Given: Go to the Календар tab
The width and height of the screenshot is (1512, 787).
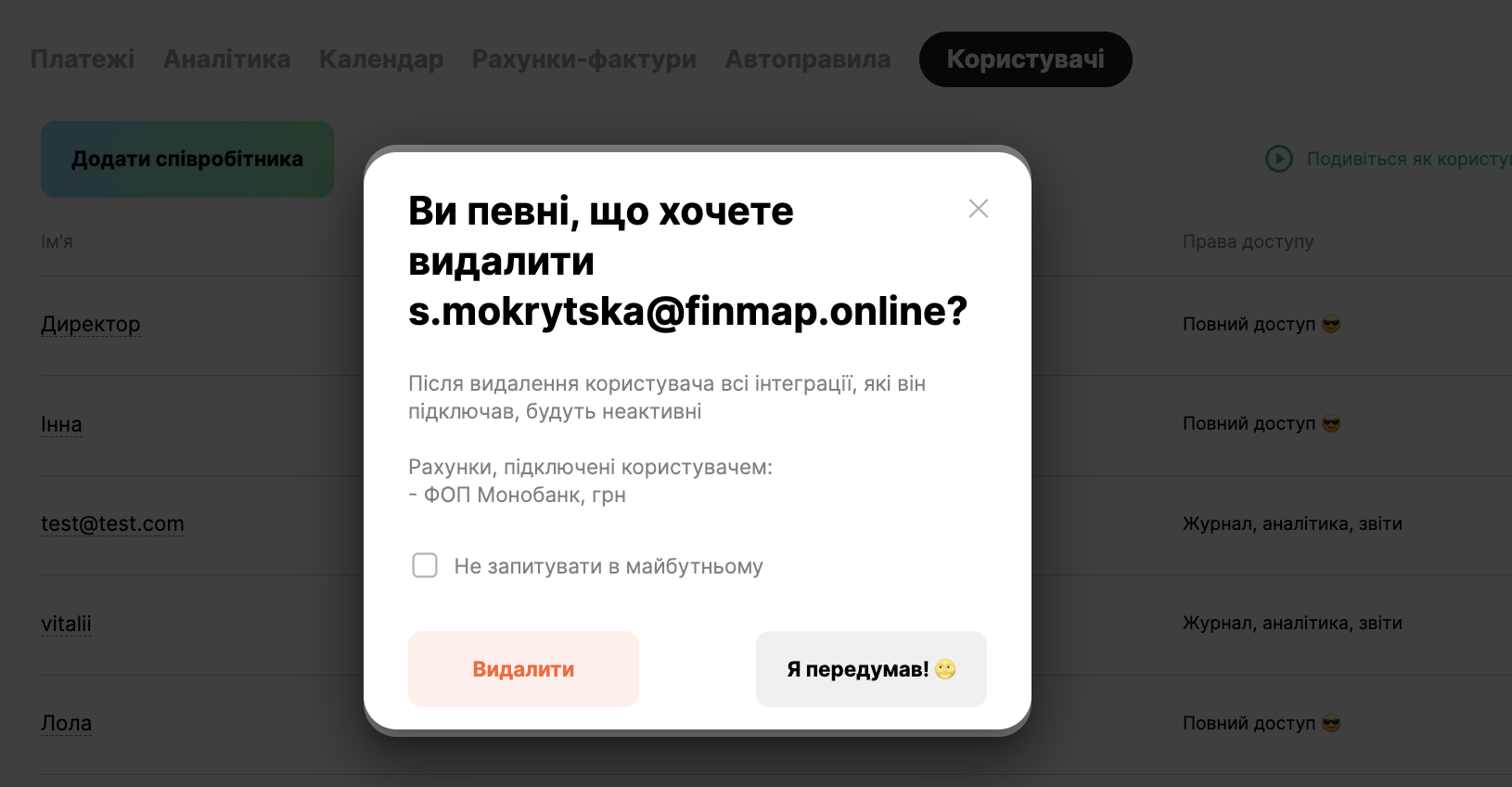Looking at the screenshot, I should point(381,59).
